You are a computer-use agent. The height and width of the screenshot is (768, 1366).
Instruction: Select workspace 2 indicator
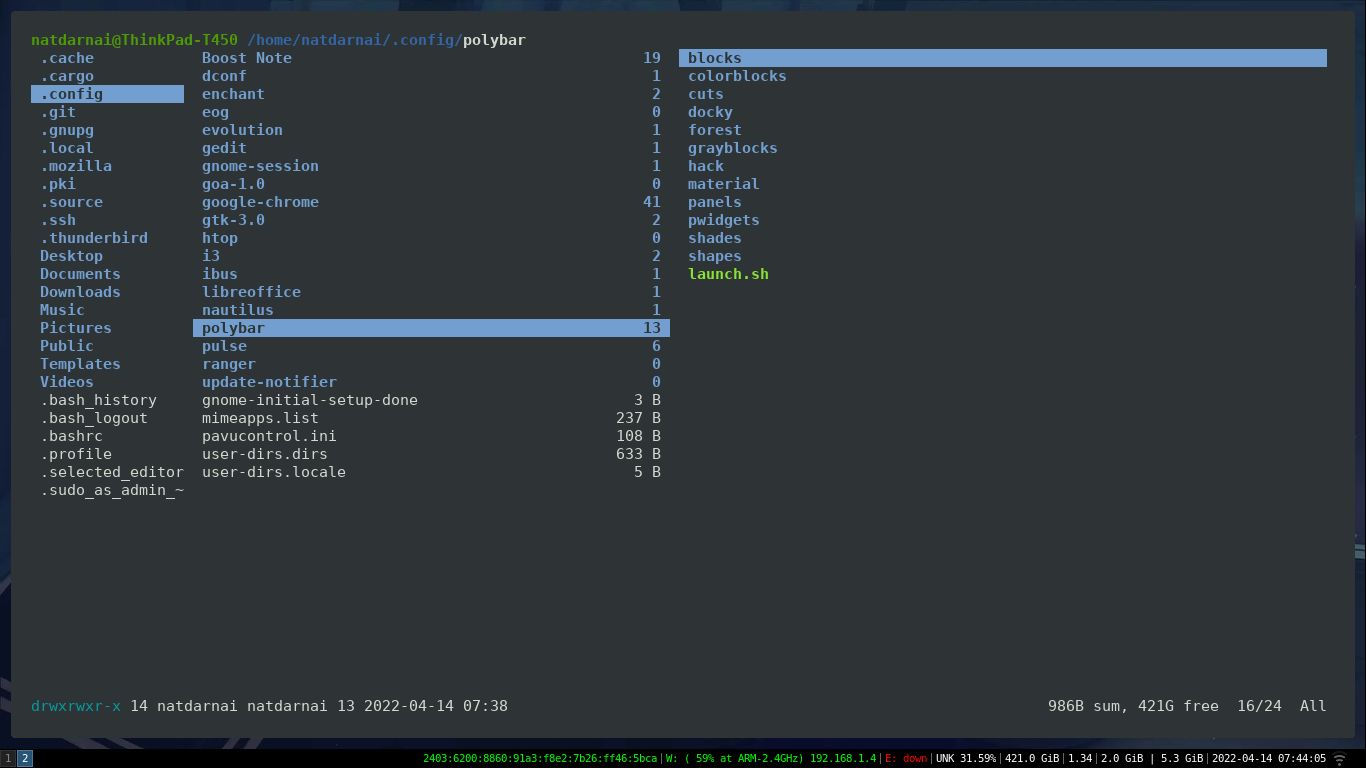coord(25,759)
